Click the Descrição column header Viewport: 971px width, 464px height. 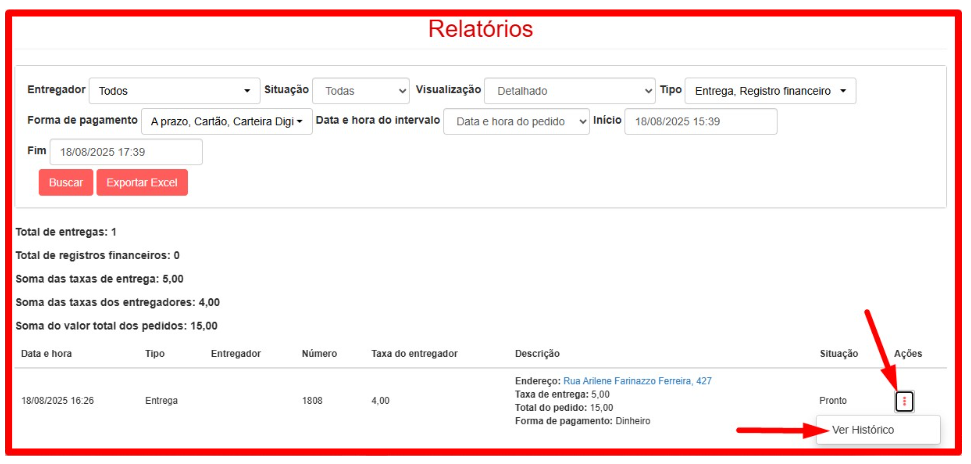tap(537, 354)
